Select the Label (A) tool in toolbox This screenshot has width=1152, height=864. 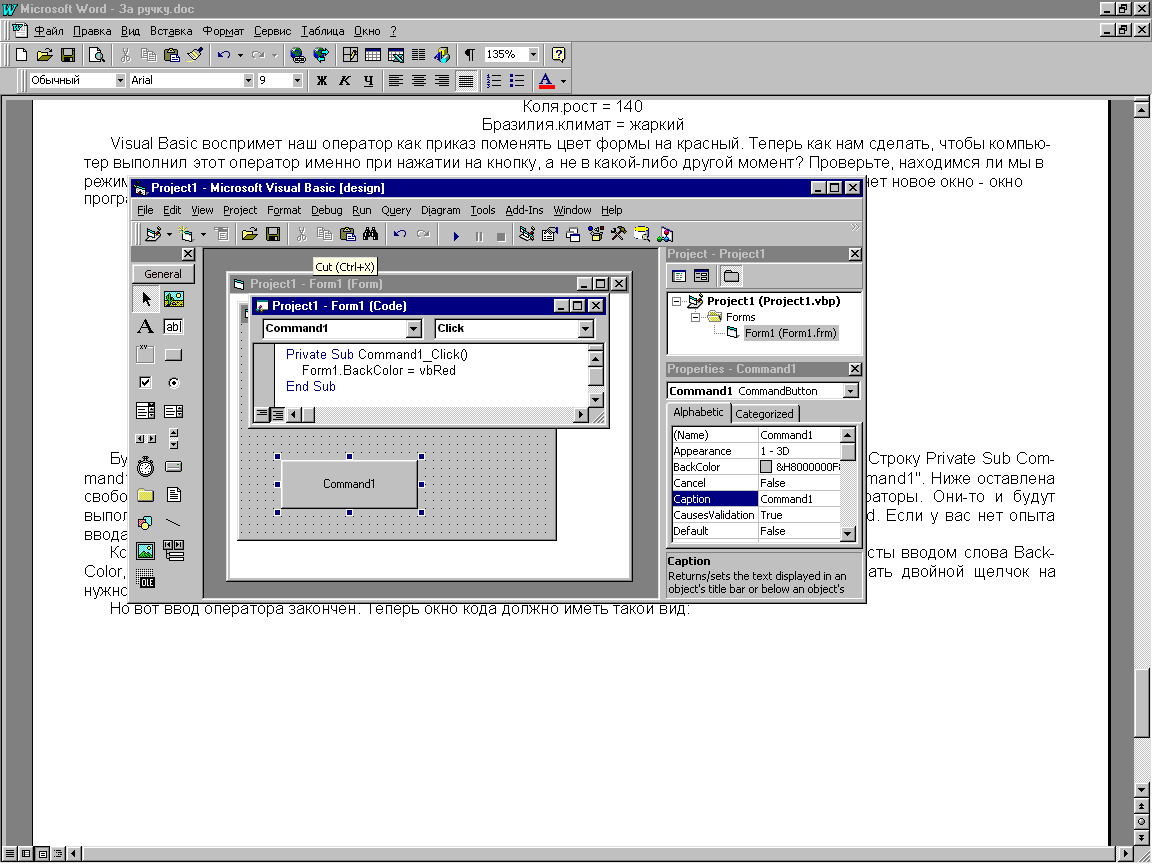145,327
